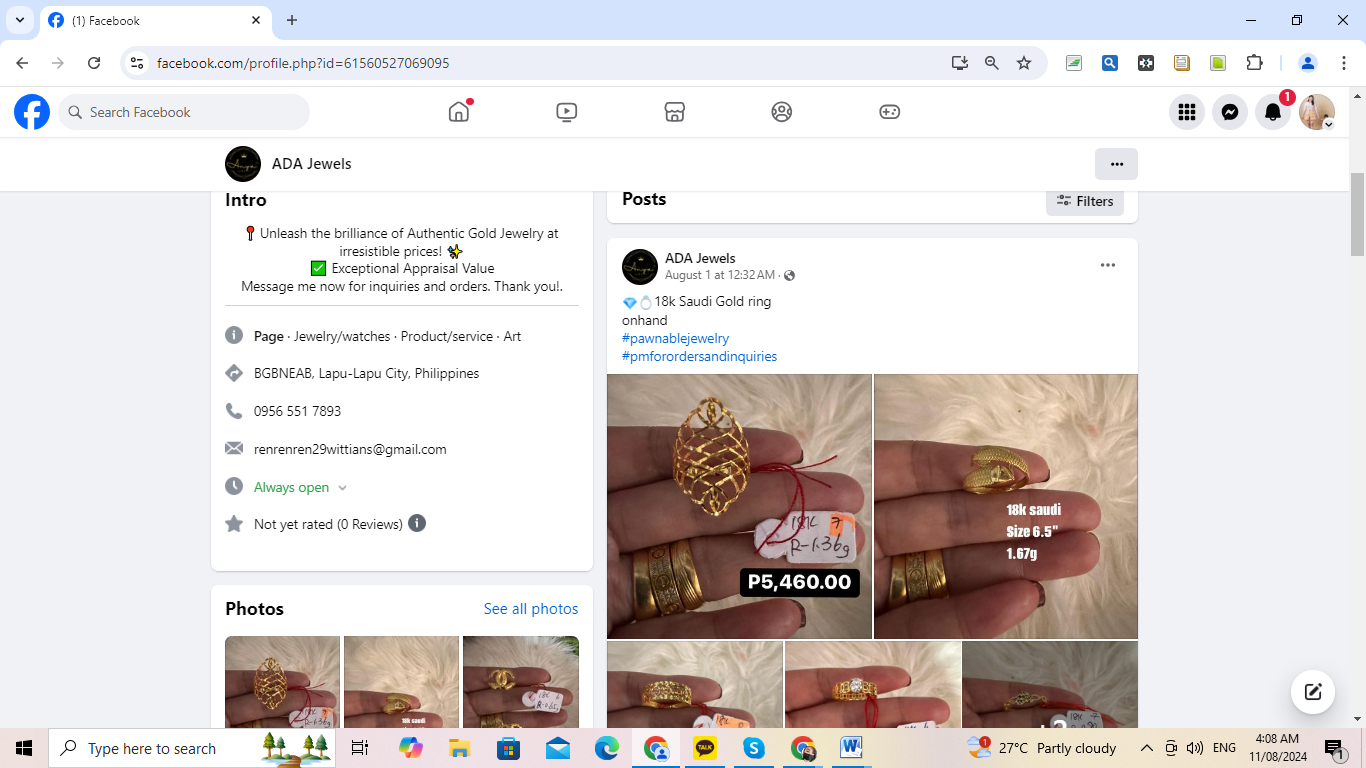Open the Windows notification center

coord(1334,748)
